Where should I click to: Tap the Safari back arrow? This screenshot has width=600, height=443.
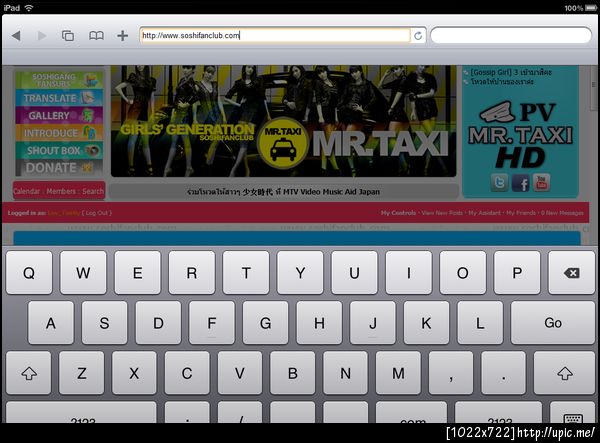click(x=16, y=36)
